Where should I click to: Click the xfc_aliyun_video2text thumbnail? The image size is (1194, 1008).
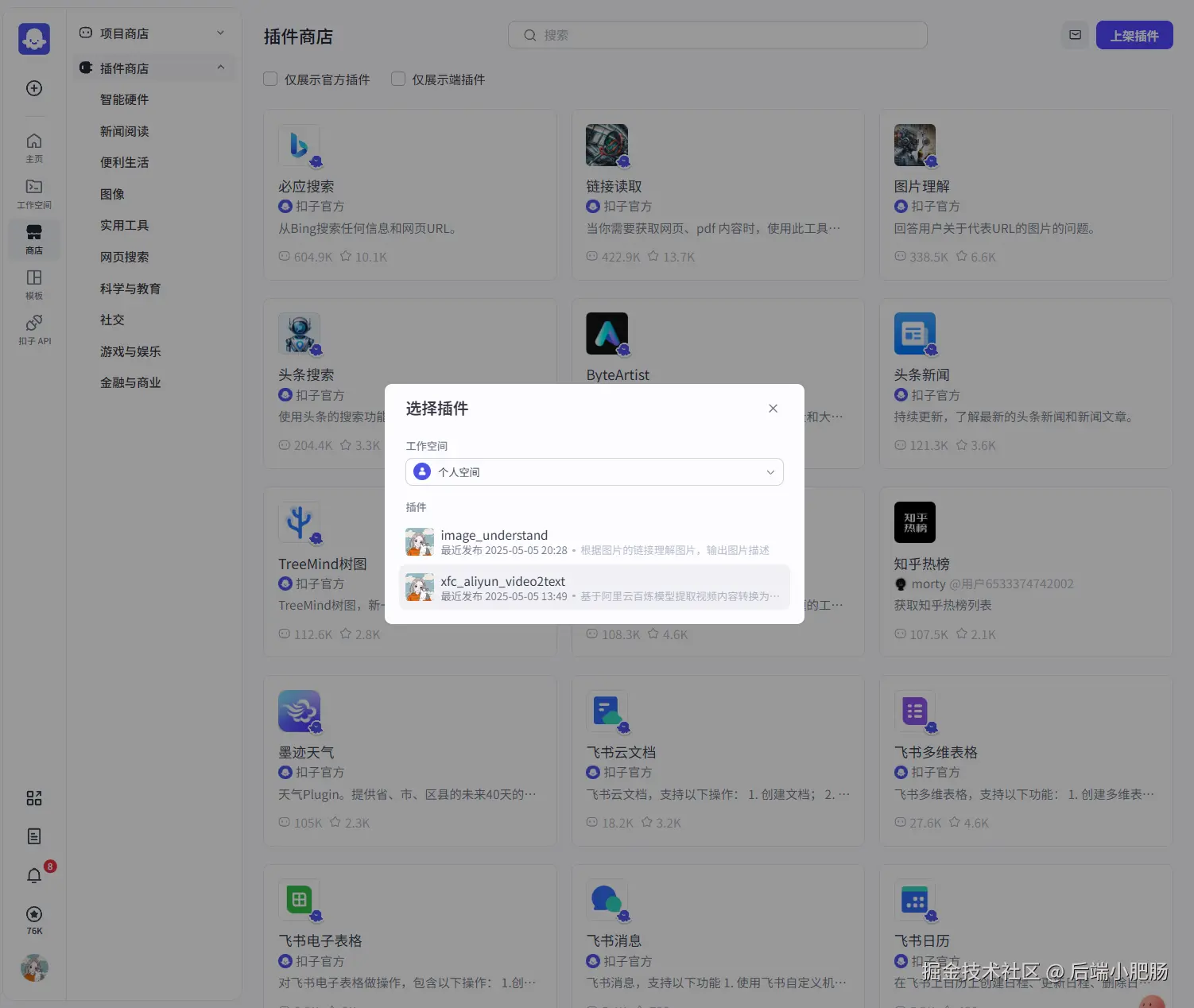420,587
